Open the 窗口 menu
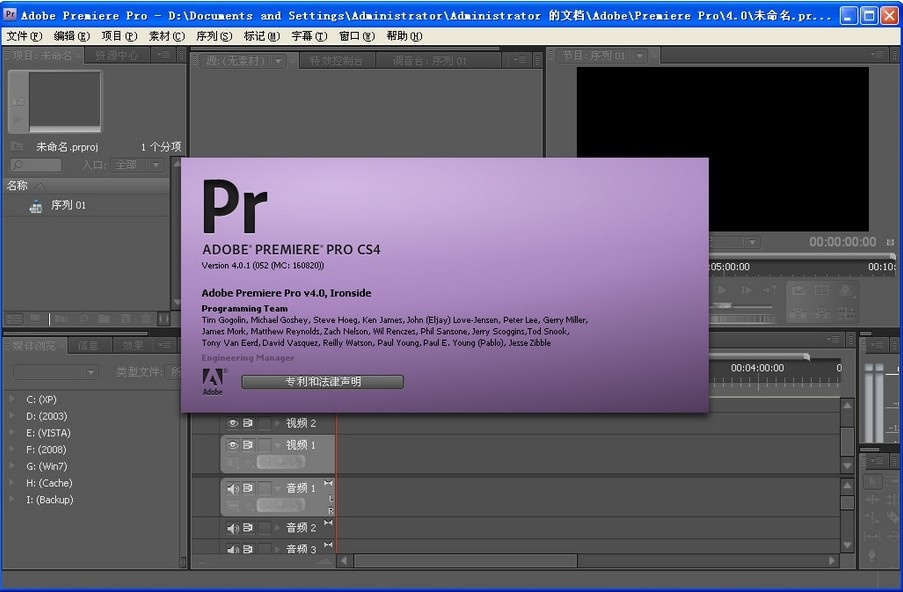 pyautogui.click(x=356, y=36)
